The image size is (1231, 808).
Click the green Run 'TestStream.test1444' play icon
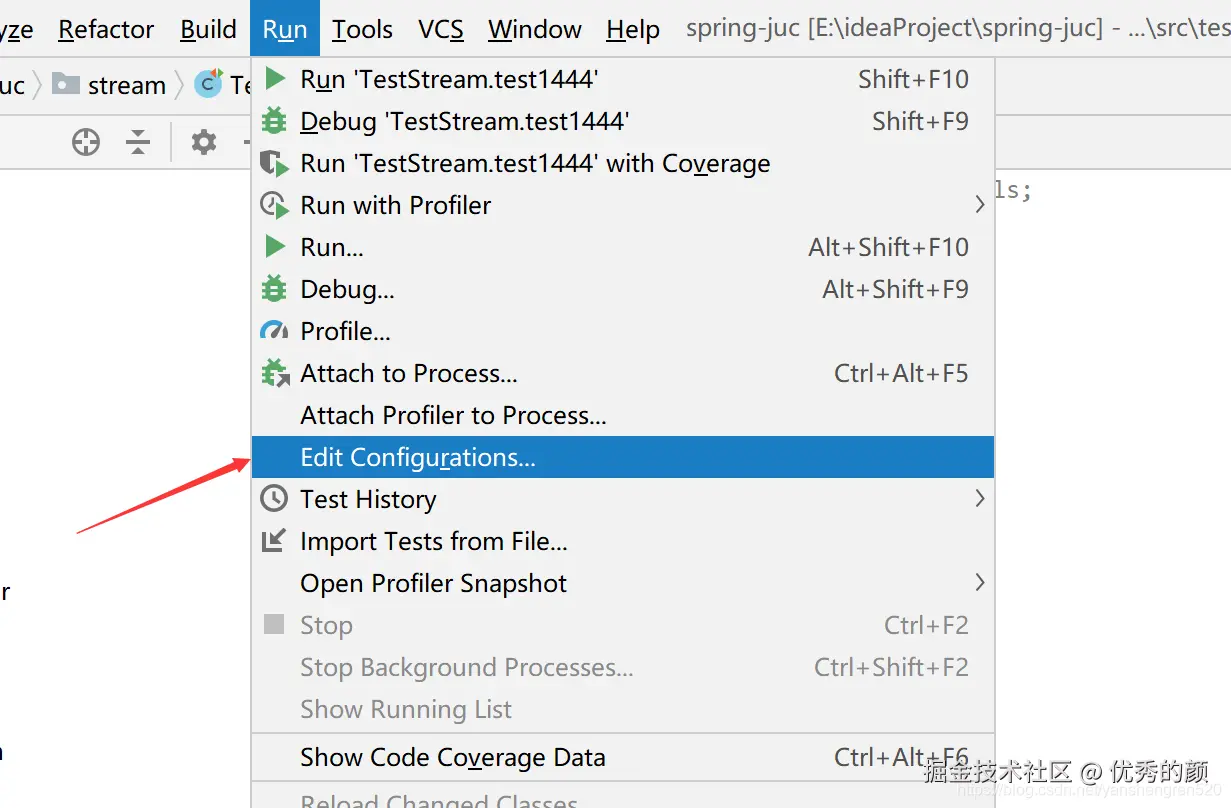[x=274, y=79]
